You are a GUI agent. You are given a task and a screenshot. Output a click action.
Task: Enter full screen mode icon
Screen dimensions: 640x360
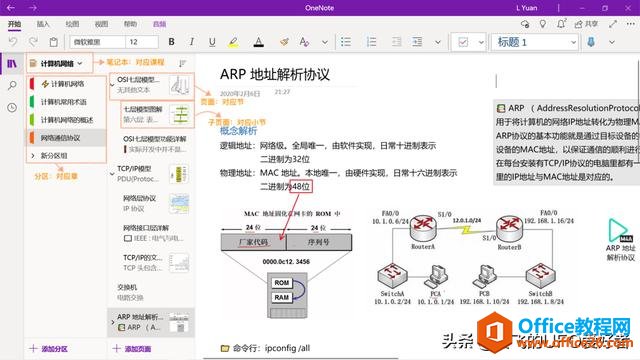[x=613, y=24]
